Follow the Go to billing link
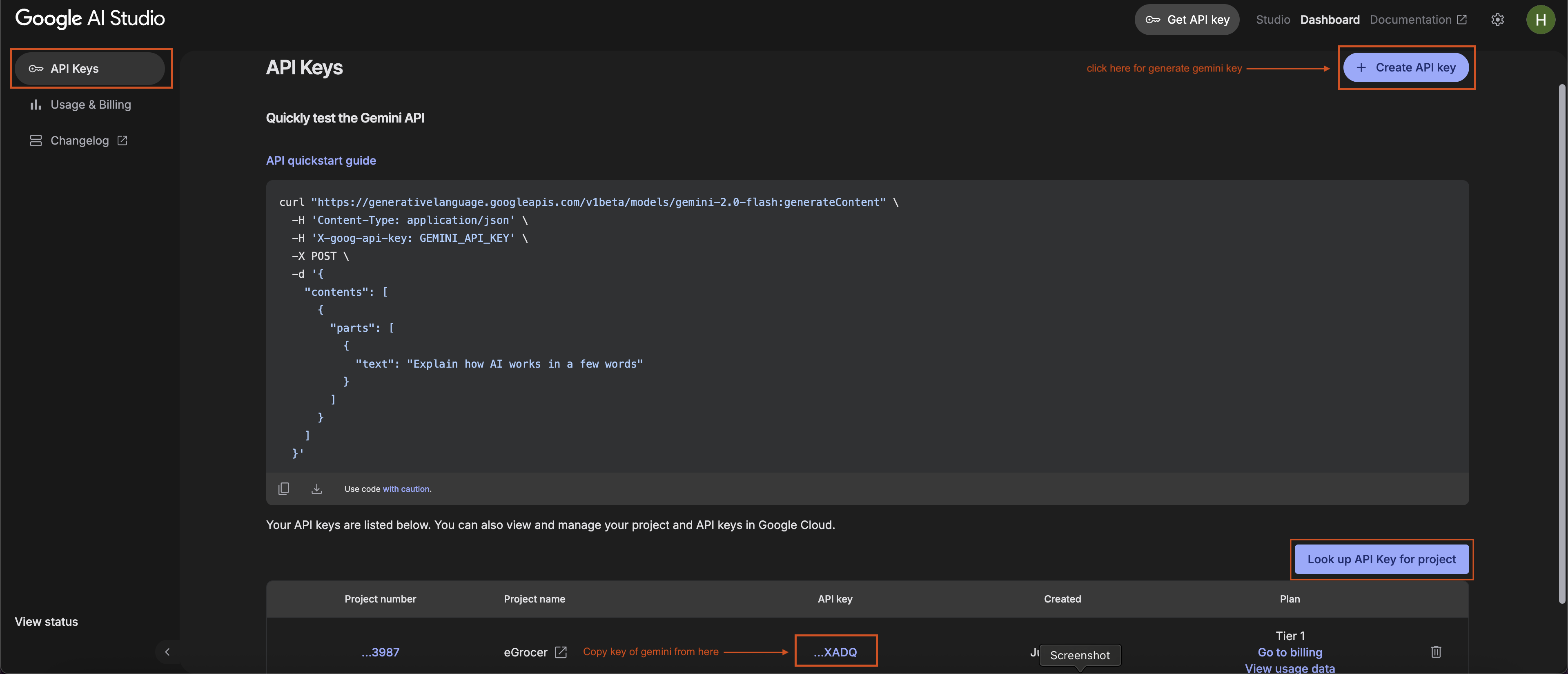 pyautogui.click(x=1289, y=652)
